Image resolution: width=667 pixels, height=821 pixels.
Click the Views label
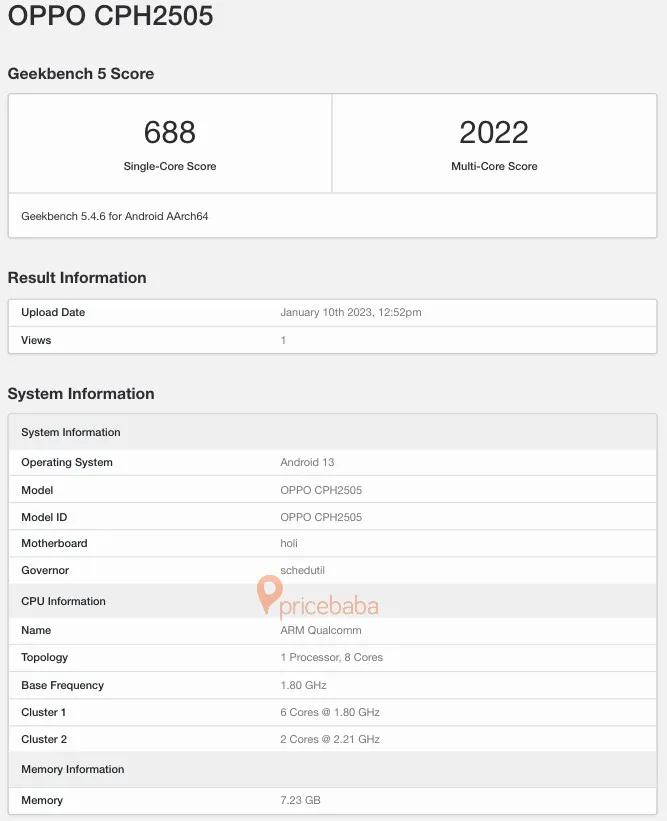tap(36, 340)
